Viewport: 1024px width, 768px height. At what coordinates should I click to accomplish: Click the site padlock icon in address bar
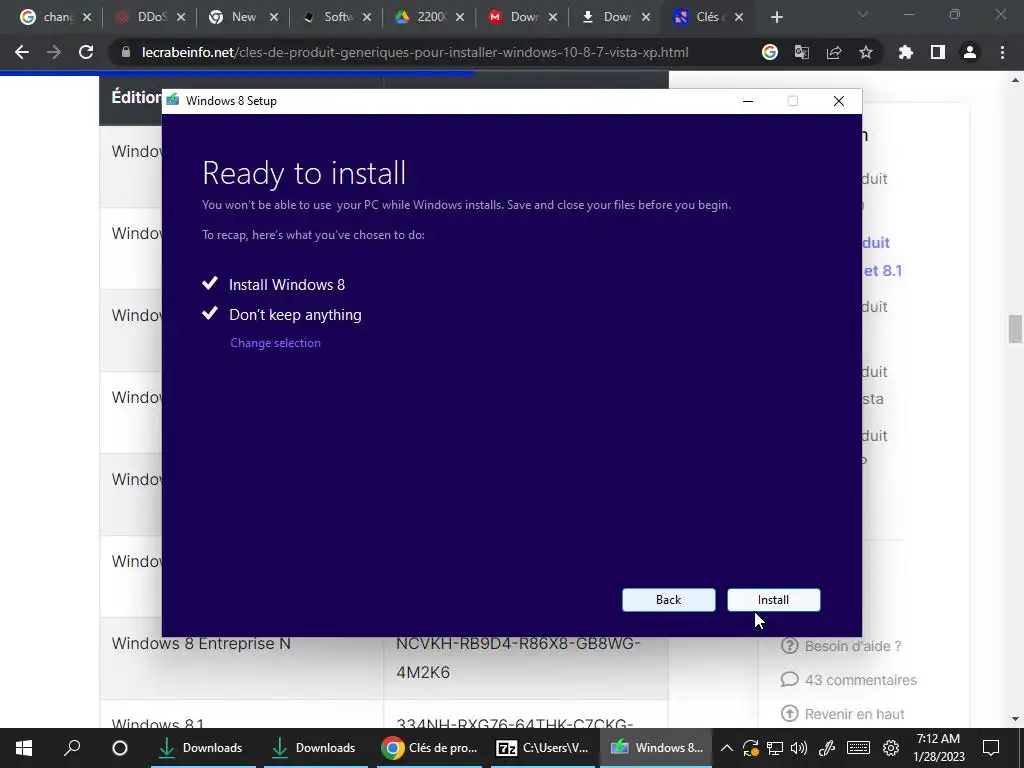[126, 52]
